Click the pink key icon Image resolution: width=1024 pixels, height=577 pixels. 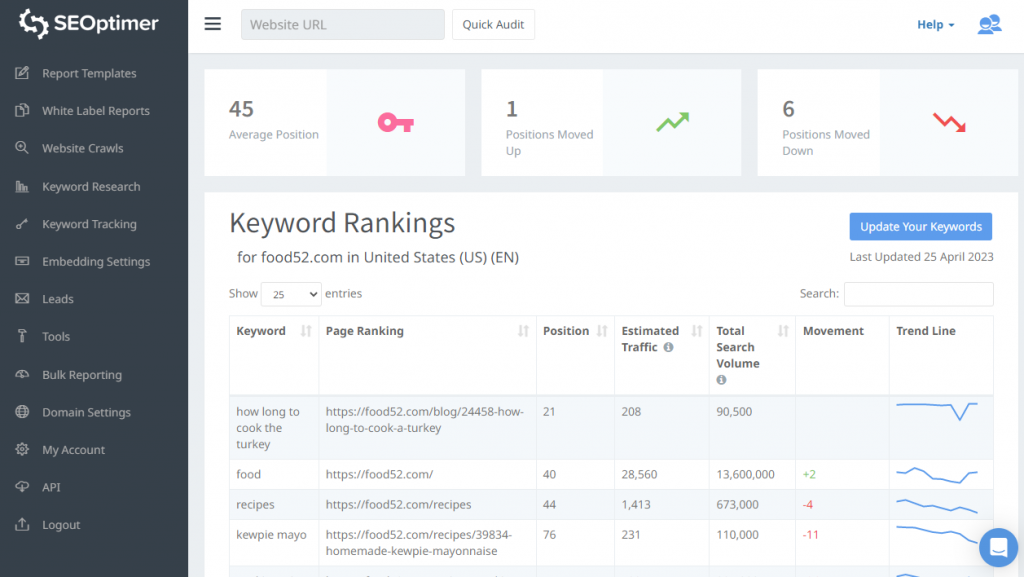395,123
